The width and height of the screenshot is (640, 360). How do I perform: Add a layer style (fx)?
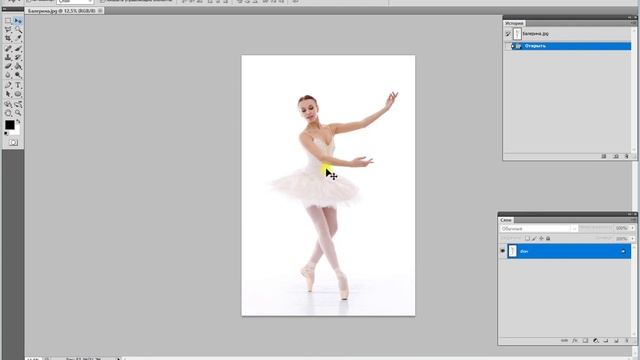pos(575,340)
